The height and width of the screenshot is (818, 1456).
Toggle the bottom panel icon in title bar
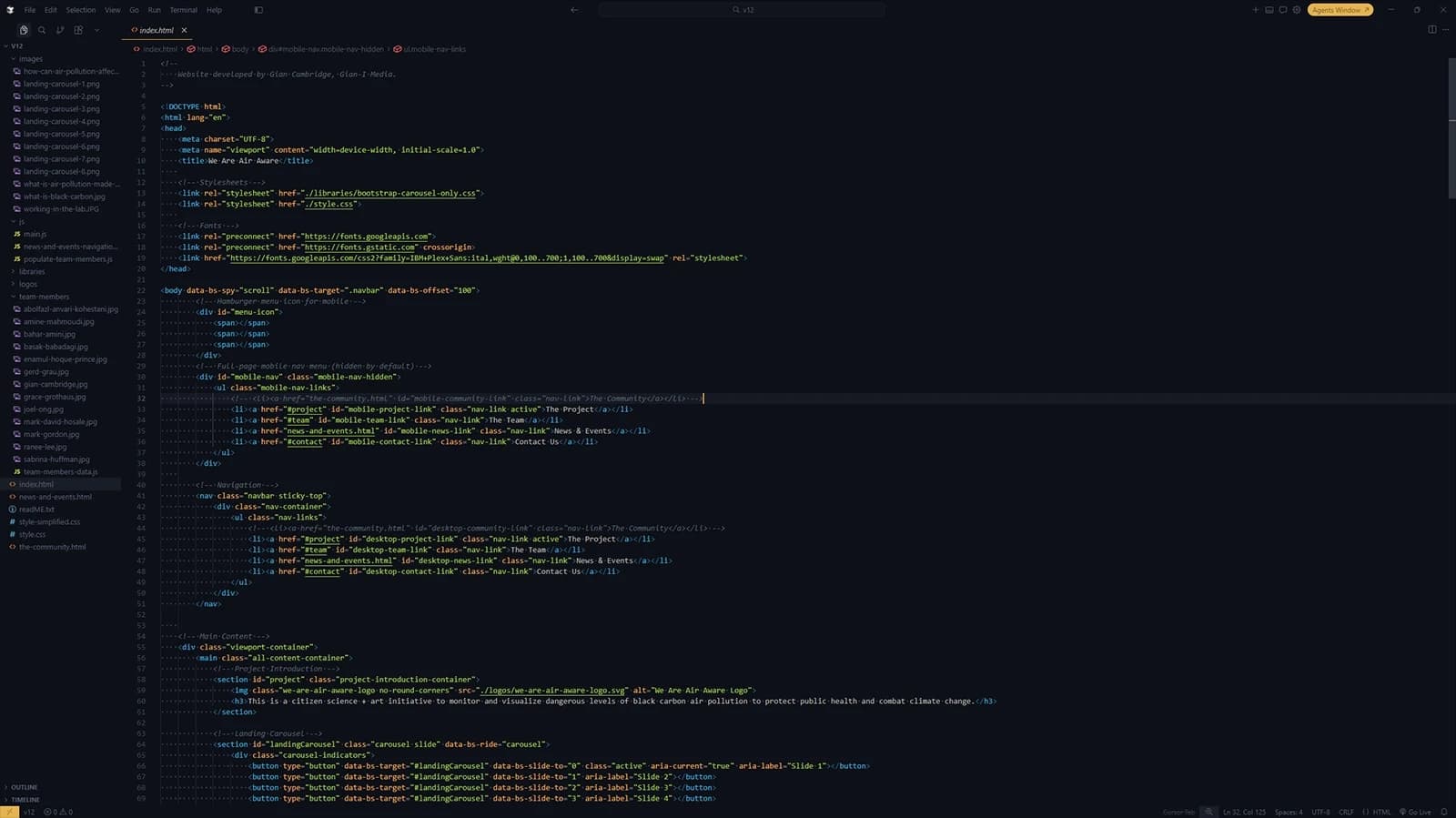1269,10
